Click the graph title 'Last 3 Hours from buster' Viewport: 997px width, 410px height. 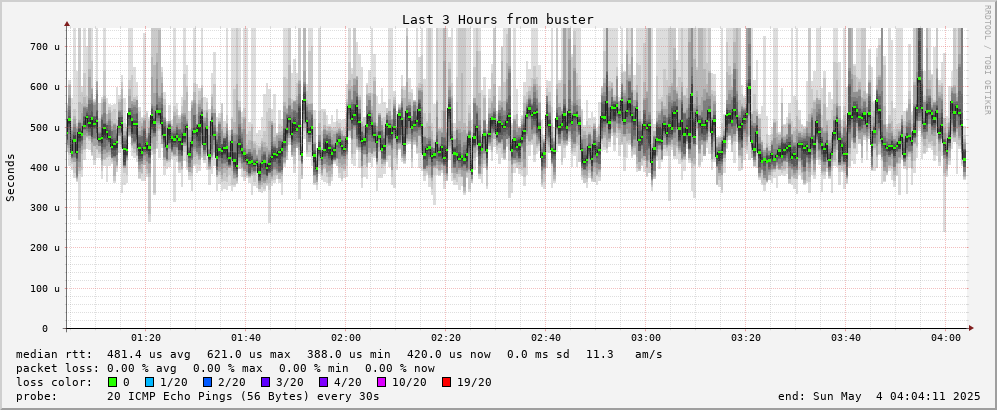click(498, 20)
